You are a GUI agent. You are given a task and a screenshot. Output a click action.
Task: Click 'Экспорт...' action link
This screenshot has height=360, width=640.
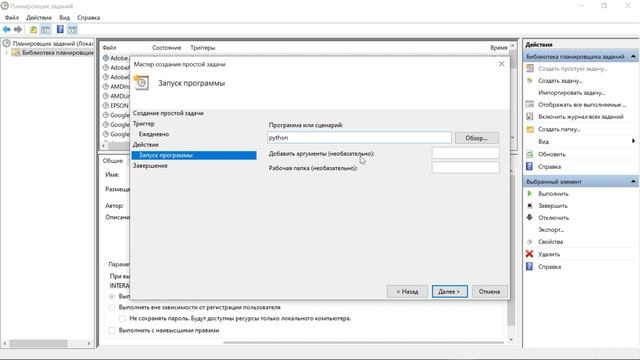[551, 230]
